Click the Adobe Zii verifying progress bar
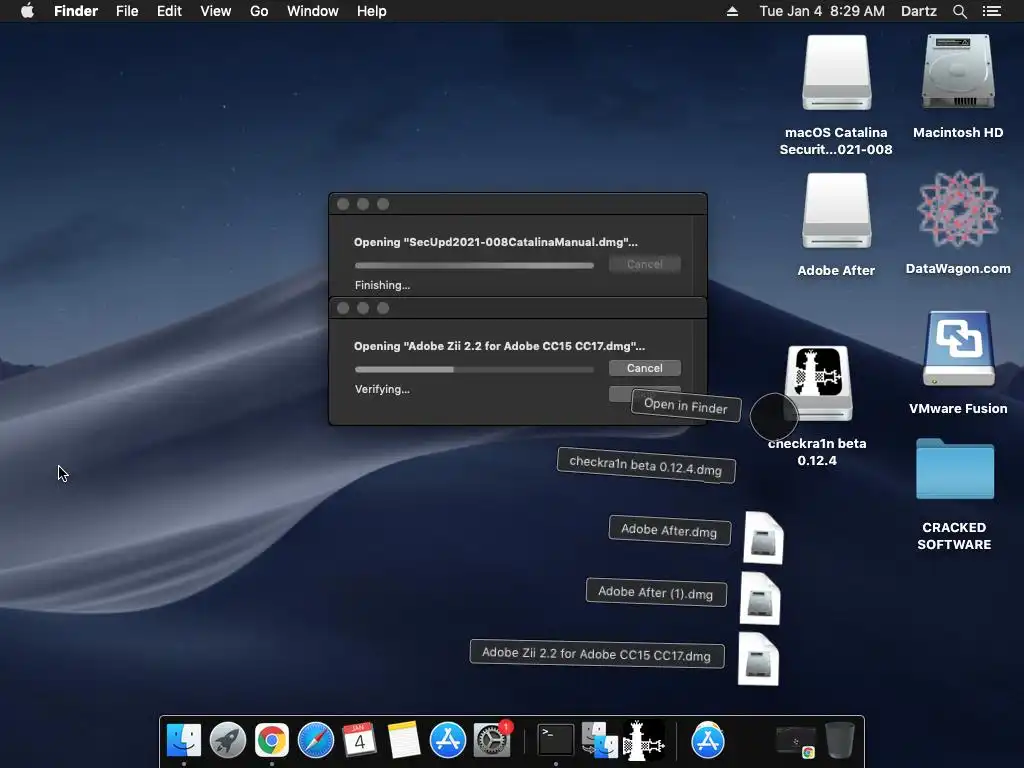 click(474, 369)
